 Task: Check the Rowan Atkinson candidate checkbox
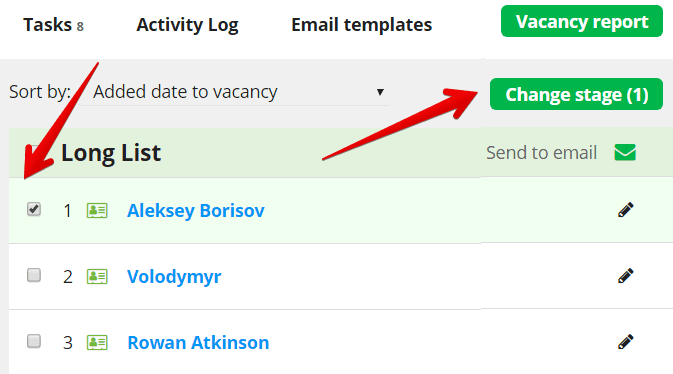34,341
